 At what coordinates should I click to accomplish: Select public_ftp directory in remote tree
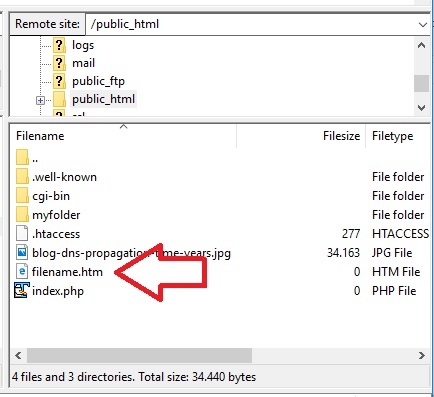click(98, 81)
